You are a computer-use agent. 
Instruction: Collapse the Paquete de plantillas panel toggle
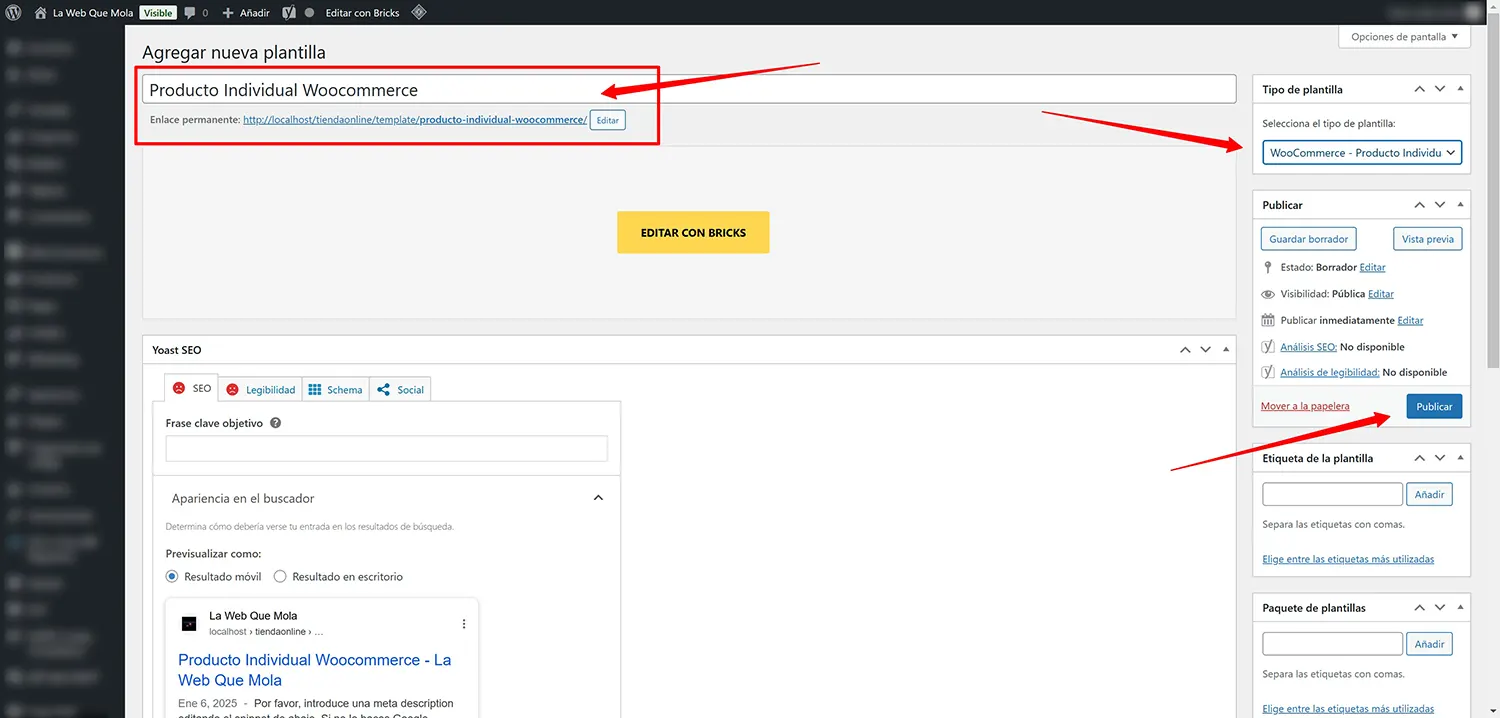click(1460, 607)
